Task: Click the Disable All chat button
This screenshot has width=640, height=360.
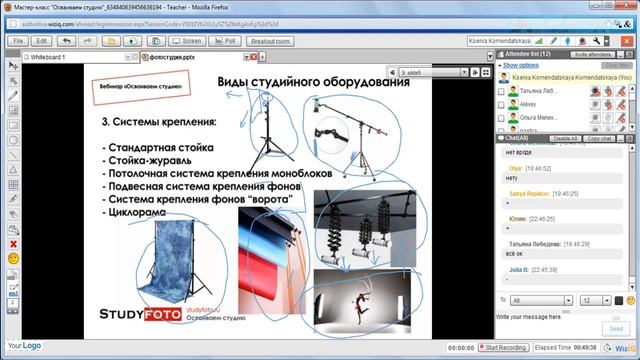Action: tap(565, 139)
